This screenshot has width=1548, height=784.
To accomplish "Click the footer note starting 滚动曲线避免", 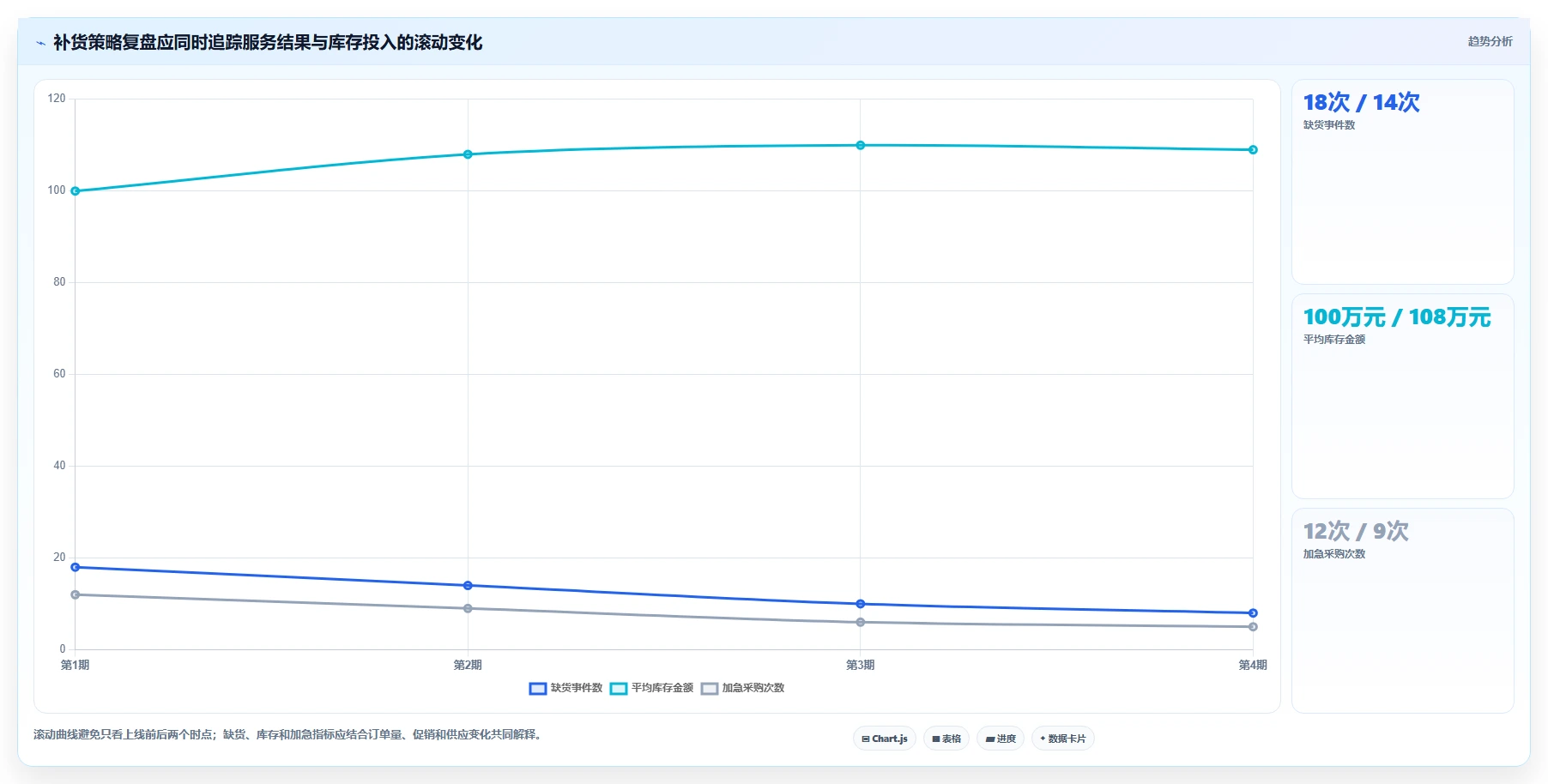I will [289, 734].
